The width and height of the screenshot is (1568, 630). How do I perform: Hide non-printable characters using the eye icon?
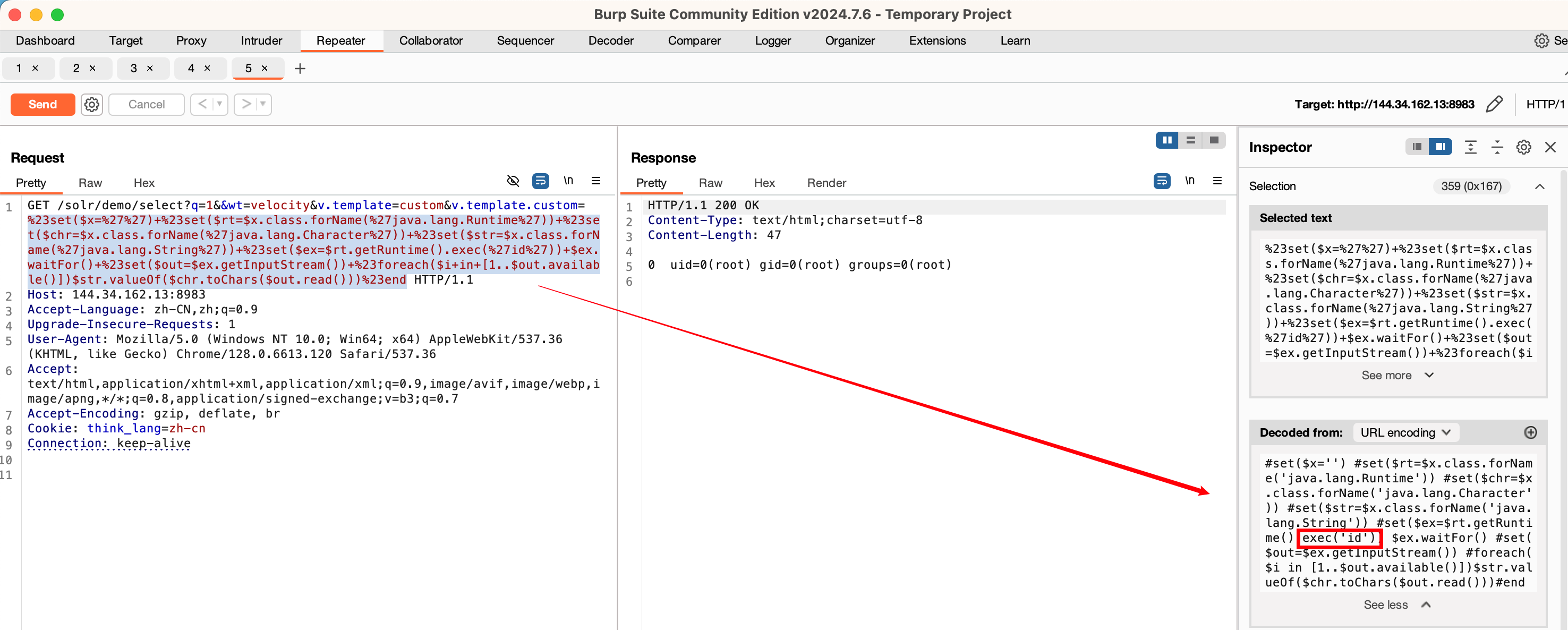pyautogui.click(x=513, y=181)
